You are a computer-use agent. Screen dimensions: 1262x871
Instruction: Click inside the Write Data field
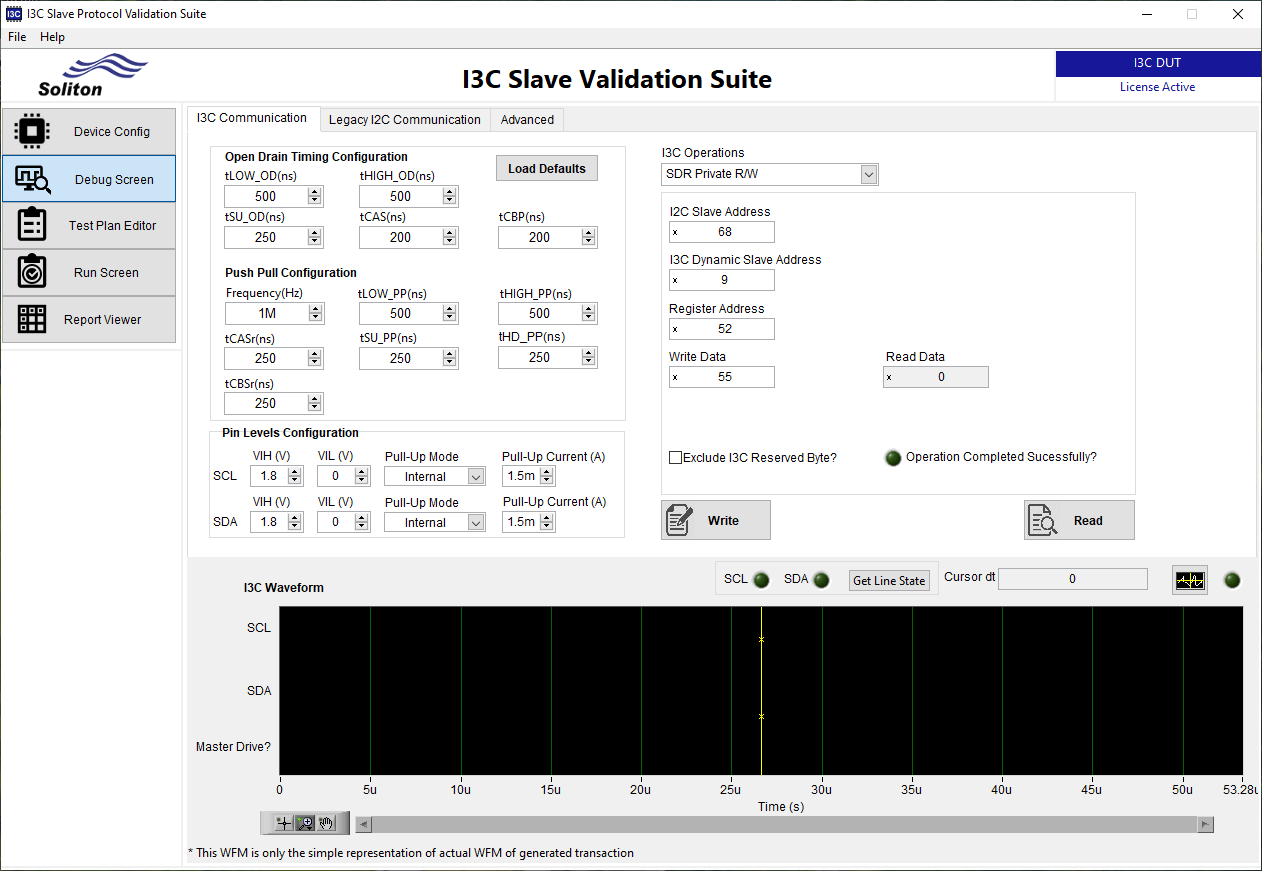click(722, 377)
